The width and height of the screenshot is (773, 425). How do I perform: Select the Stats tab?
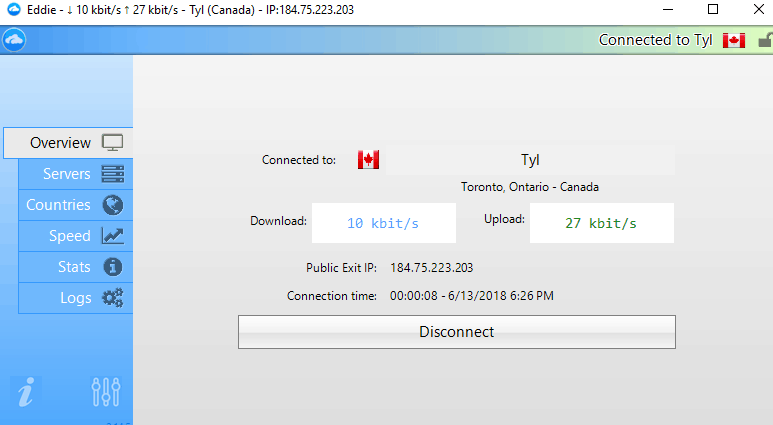click(x=75, y=267)
